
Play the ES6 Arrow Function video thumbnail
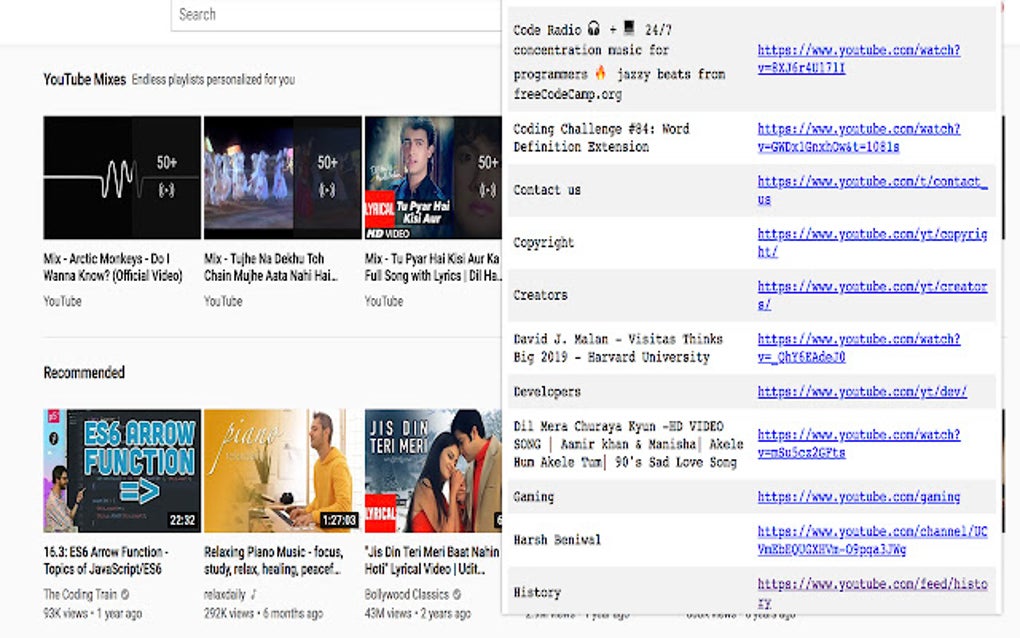pos(122,470)
